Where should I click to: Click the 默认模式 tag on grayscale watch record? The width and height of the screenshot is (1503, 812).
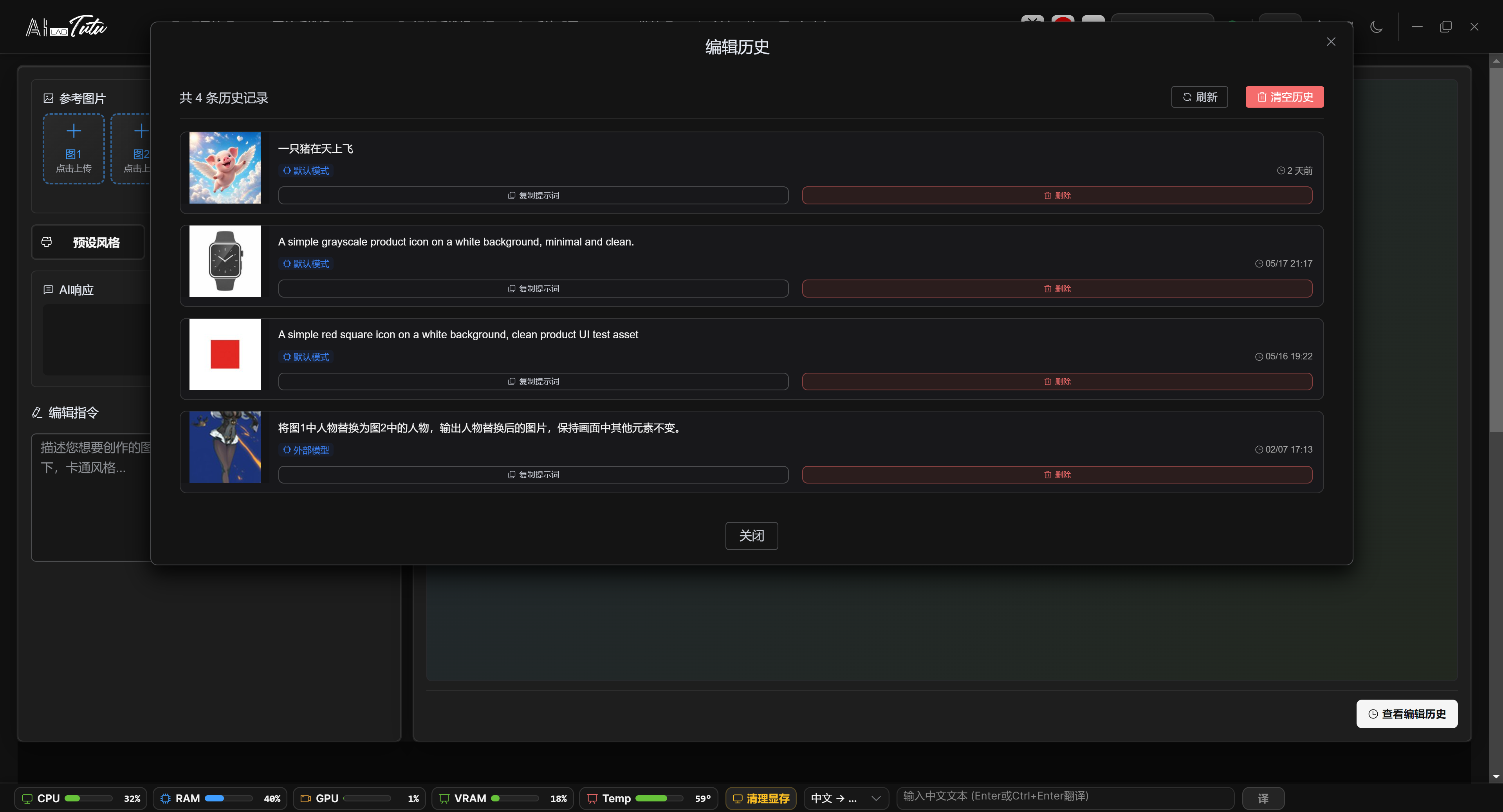(306, 263)
